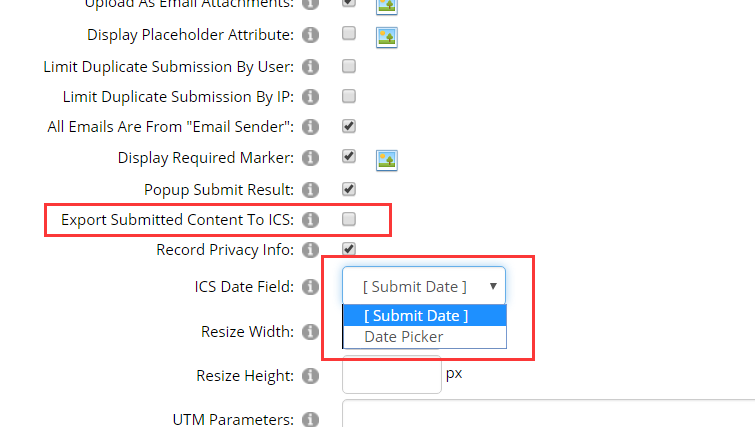The width and height of the screenshot is (755, 427).
Task: Open image icon next to Display Placeholder Attribute
Action: click(387, 37)
